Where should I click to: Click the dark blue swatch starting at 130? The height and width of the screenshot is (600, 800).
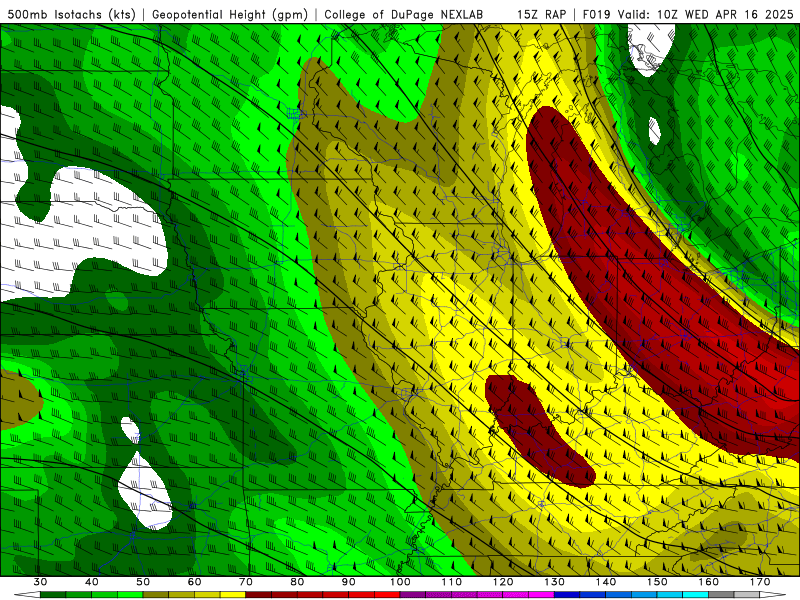click(x=567, y=595)
